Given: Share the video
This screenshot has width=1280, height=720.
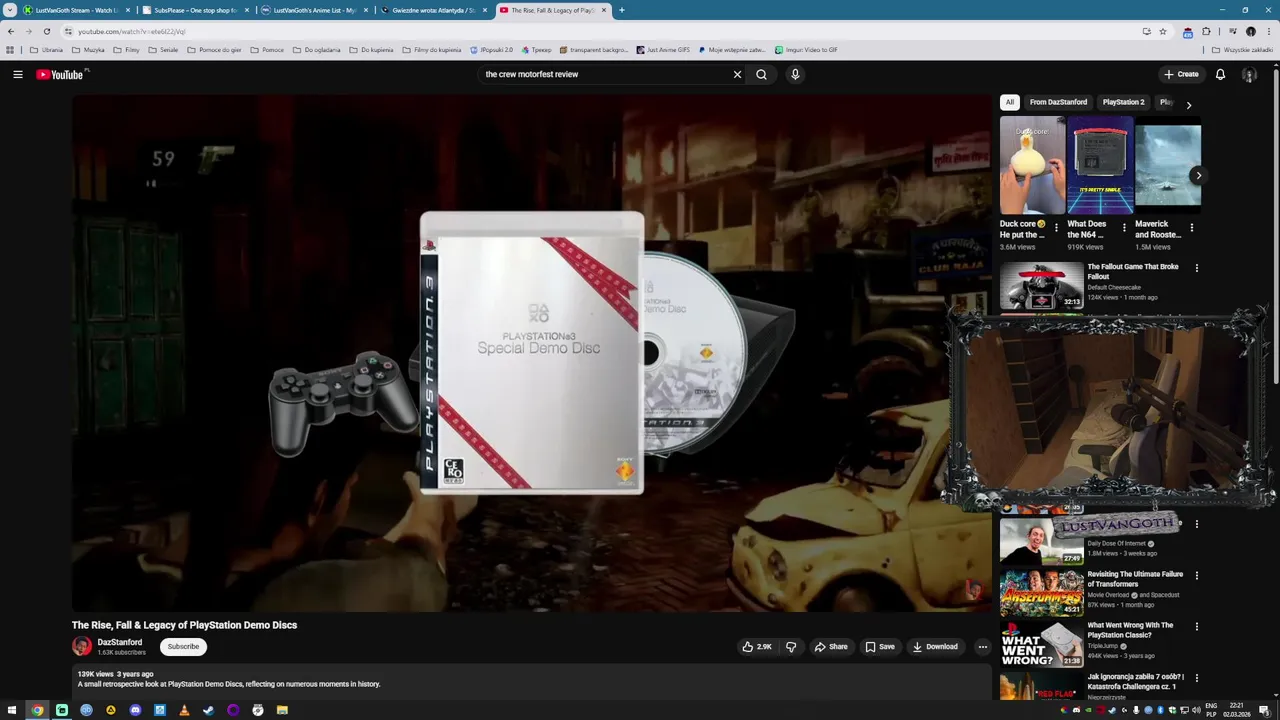Looking at the screenshot, I should pos(831,647).
